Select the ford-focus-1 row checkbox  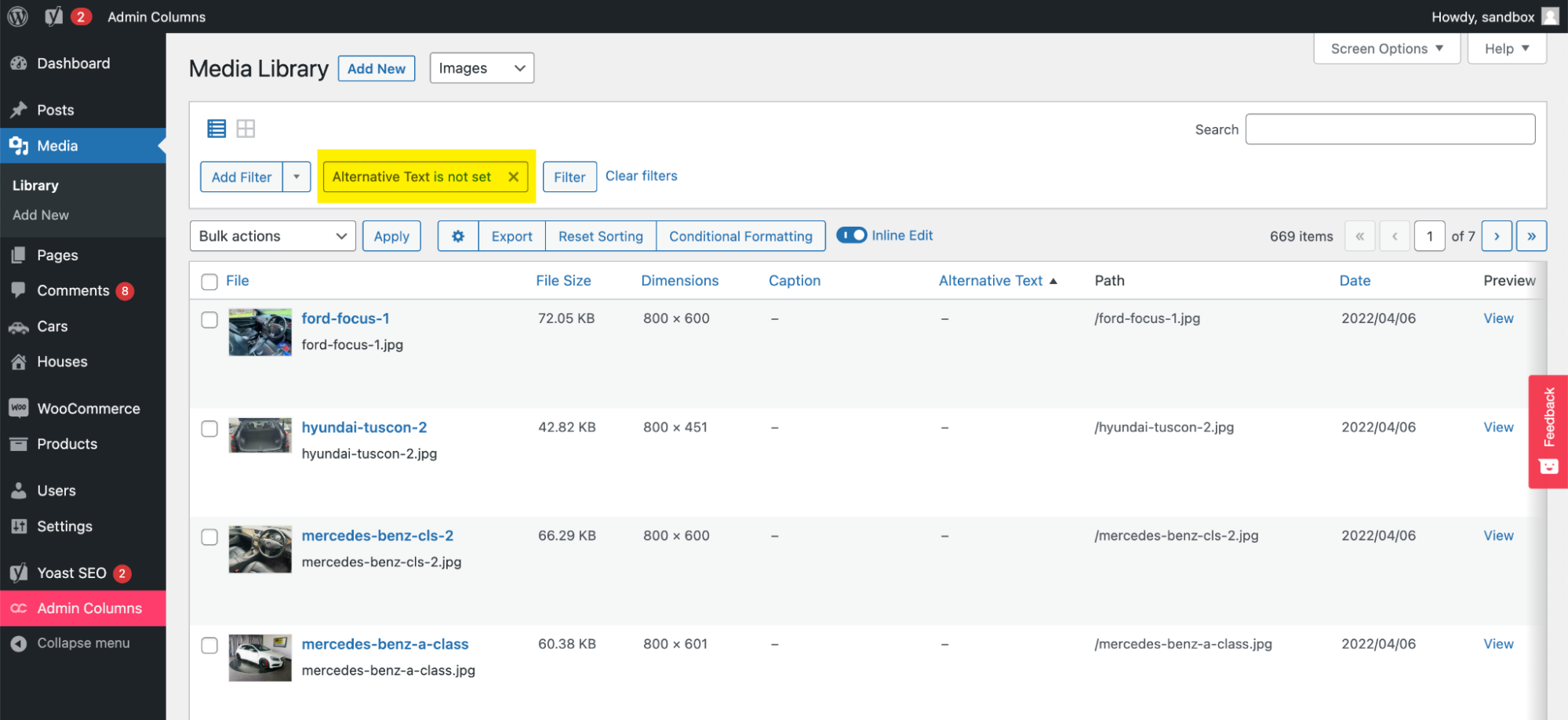coord(209,319)
